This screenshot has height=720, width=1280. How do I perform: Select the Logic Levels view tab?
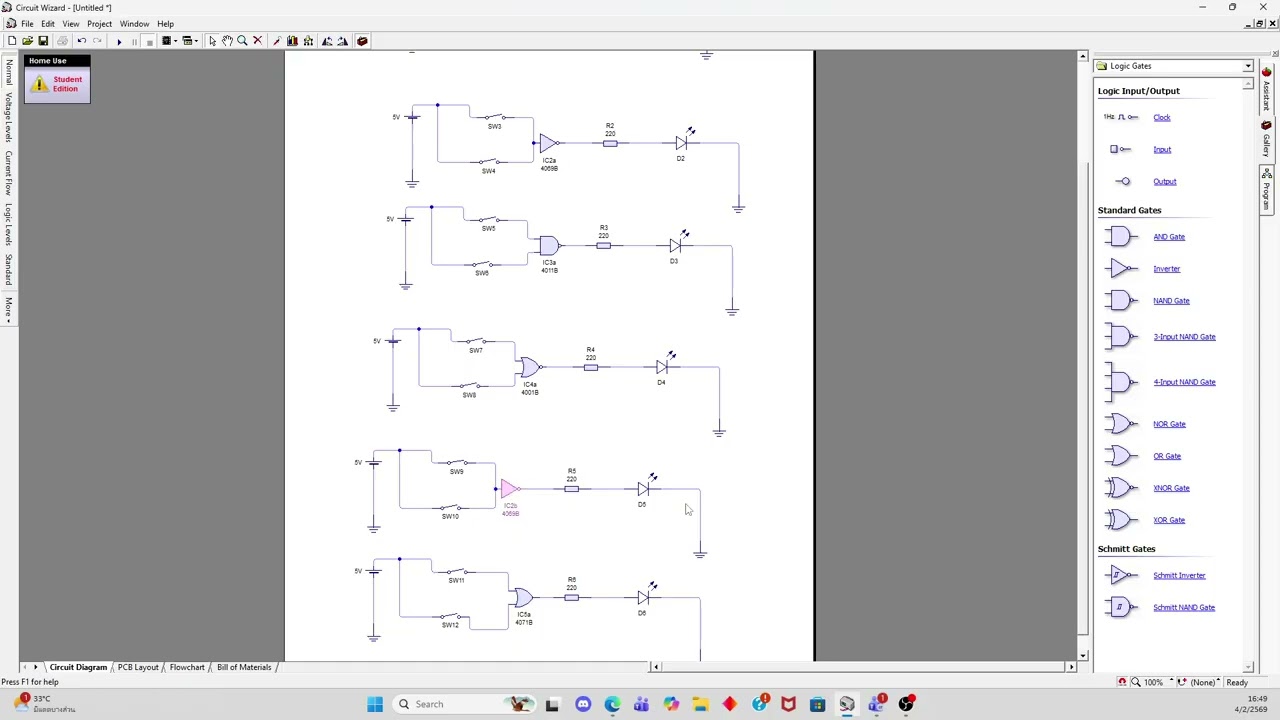[x=9, y=226]
